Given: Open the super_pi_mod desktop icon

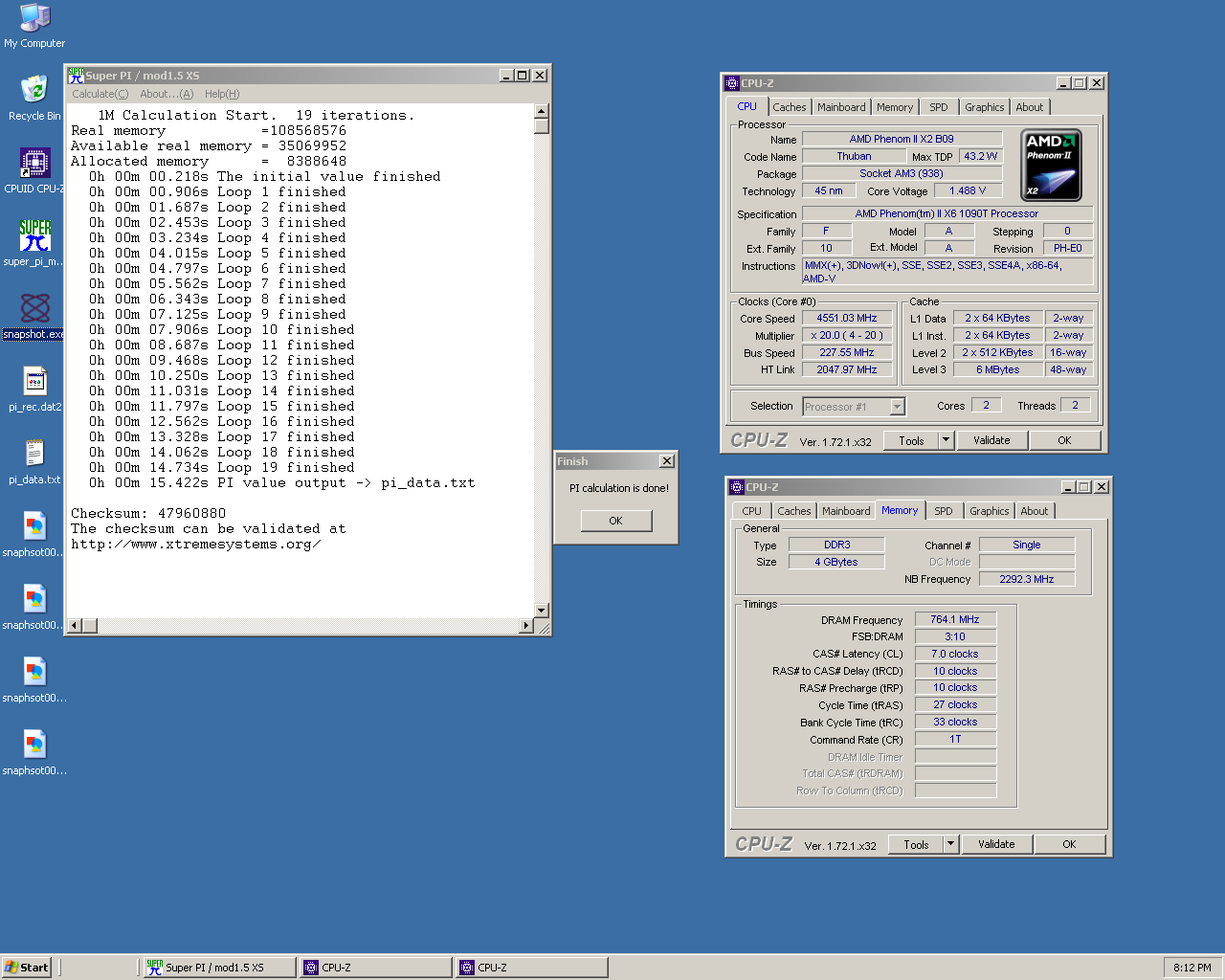Looking at the screenshot, I should click(x=34, y=236).
